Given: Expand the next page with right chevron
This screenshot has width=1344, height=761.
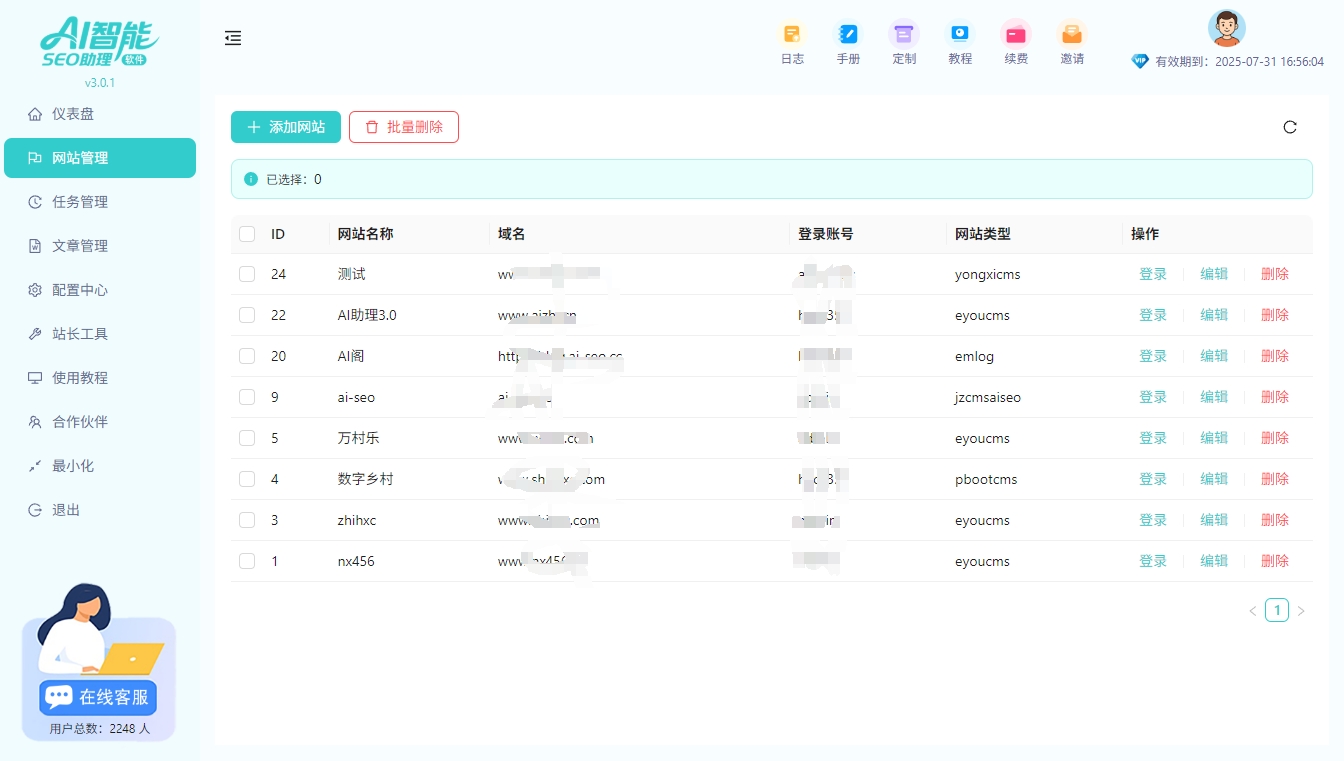Looking at the screenshot, I should click(1301, 610).
